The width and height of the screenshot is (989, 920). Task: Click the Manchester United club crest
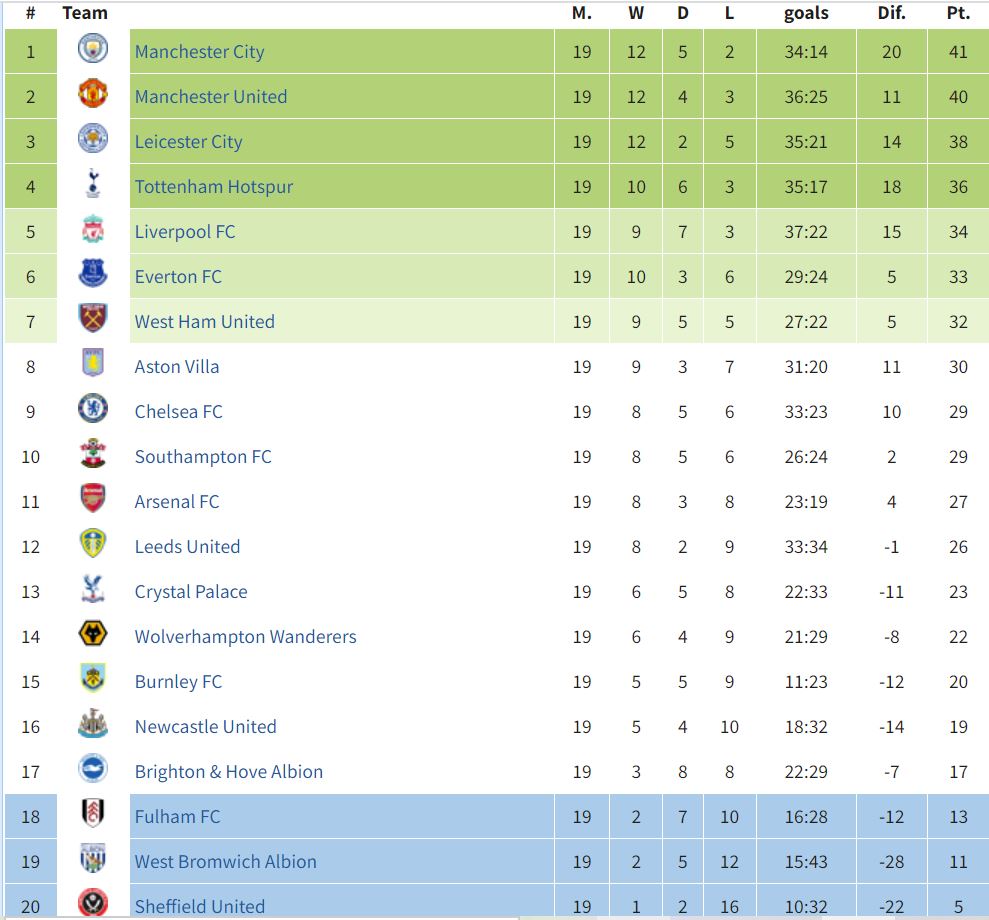coord(93,93)
